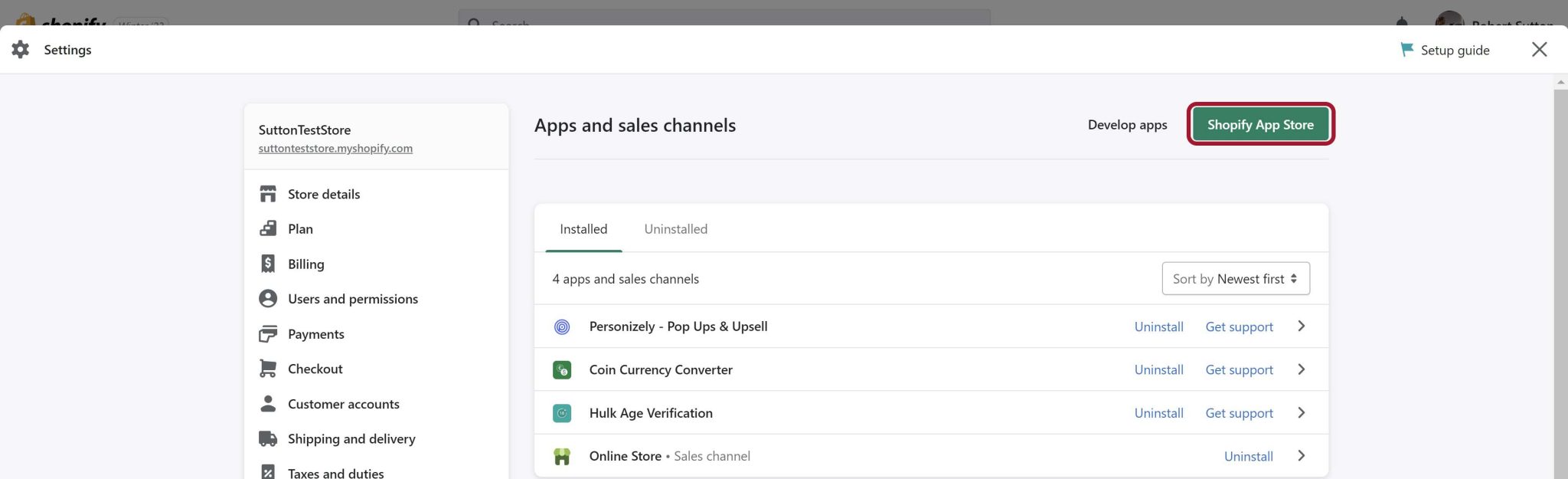Screen dimensions: 1568x479
Task: Click the Customer accounts person icon
Action: (x=268, y=403)
